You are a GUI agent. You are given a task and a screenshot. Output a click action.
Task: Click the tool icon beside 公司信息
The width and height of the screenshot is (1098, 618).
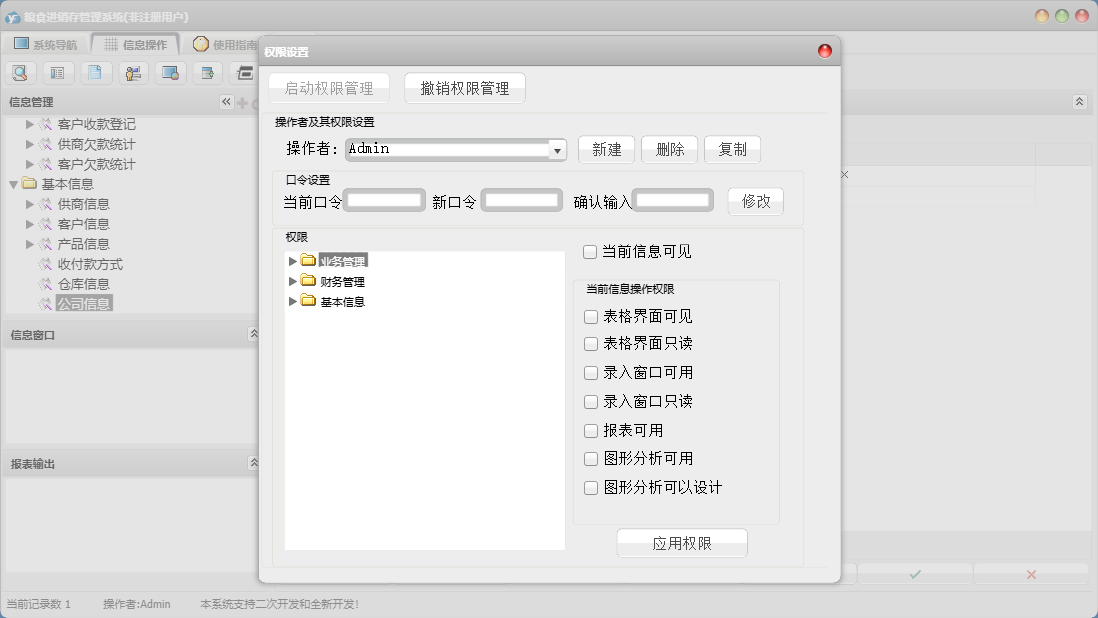[x=46, y=304]
